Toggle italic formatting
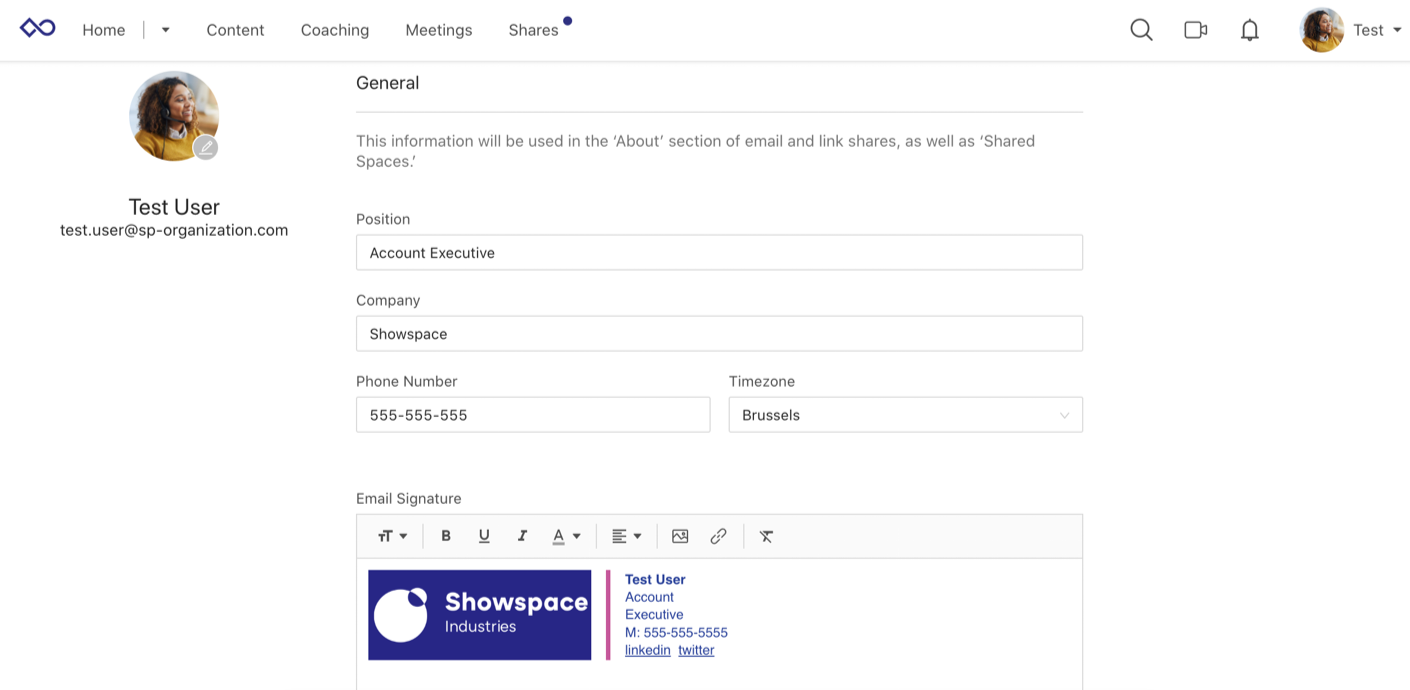This screenshot has width=1410, height=690. [522, 536]
